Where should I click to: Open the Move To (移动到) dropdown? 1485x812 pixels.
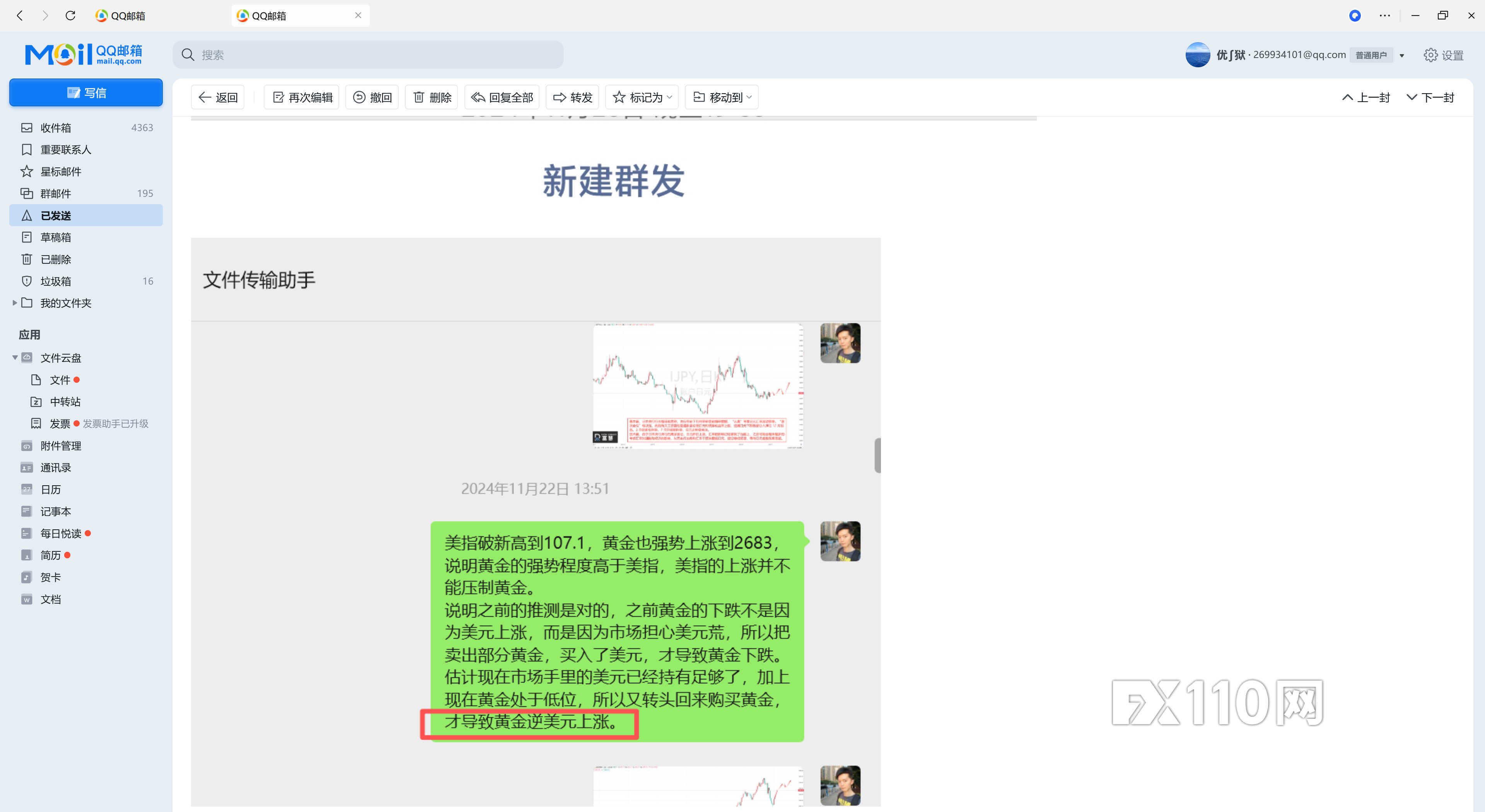[721, 97]
